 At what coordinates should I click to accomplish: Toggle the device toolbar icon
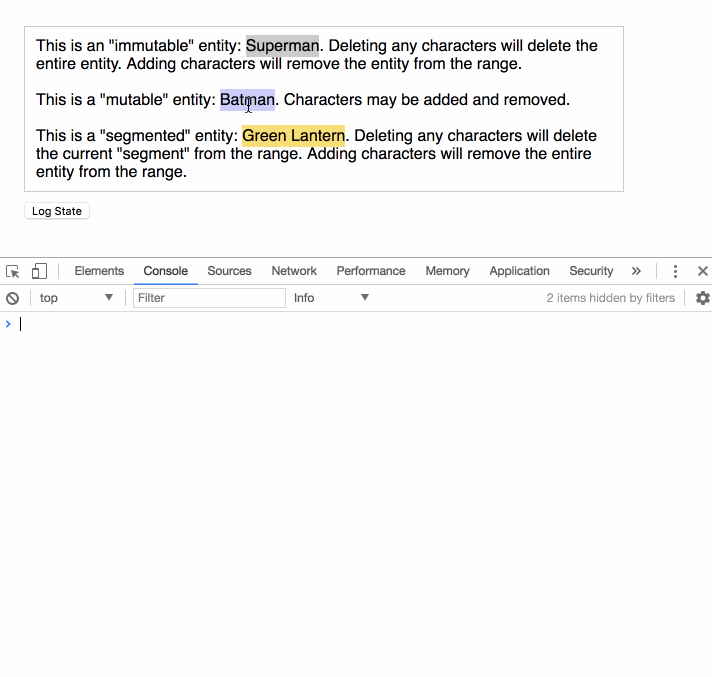pyautogui.click(x=39, y=272)
